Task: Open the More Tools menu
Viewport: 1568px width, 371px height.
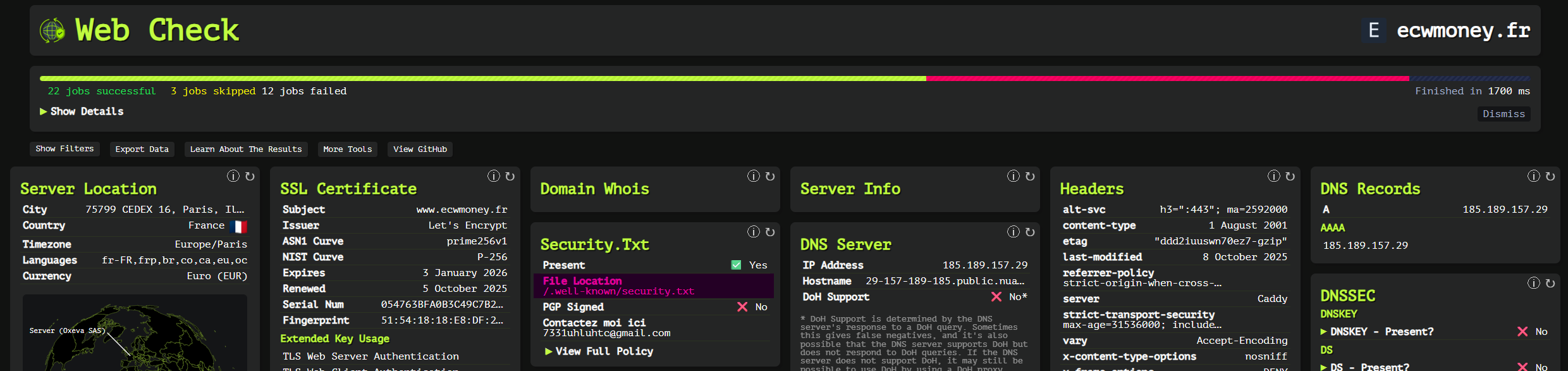Action: (347, 149)
